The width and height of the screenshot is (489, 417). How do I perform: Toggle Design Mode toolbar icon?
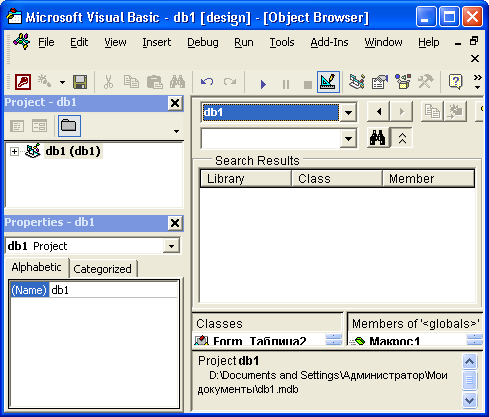tap(328, 82)
